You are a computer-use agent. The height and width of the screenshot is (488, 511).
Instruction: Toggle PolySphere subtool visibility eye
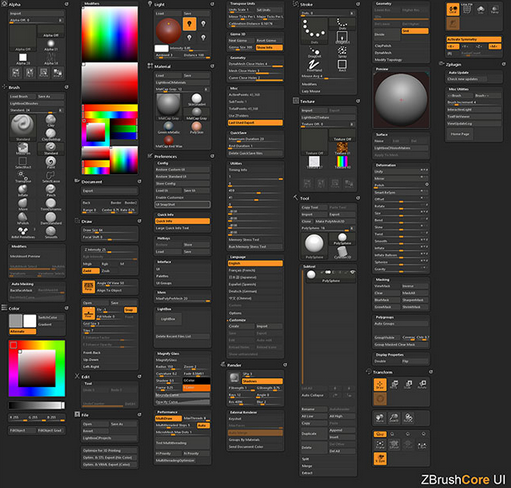[x=352, y=273]
